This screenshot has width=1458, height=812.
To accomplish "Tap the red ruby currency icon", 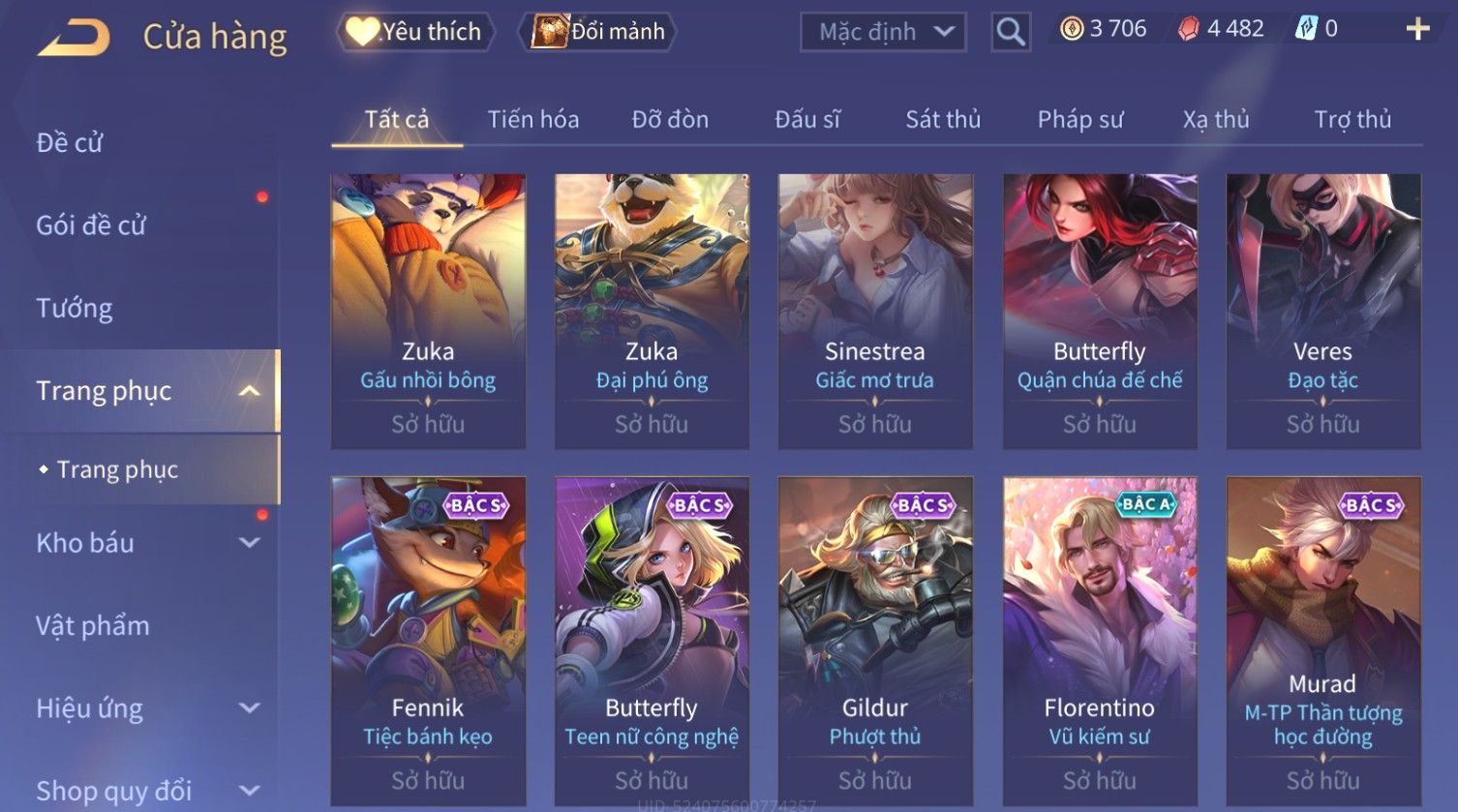I will point(1188,29).
